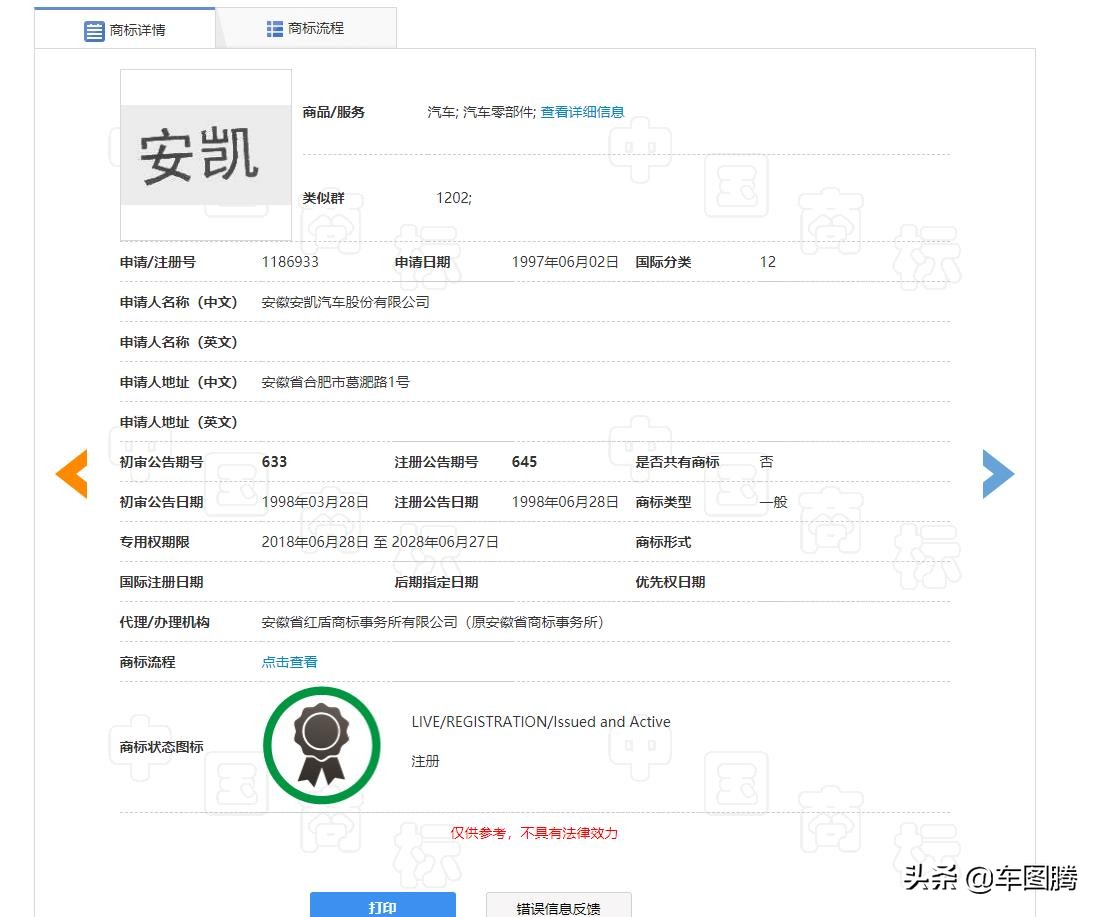Image resolution: width=1103 pixels, height=917 pixels.
Task: Go to previous trademark with orange arrow
Action: tap(71, 473)
